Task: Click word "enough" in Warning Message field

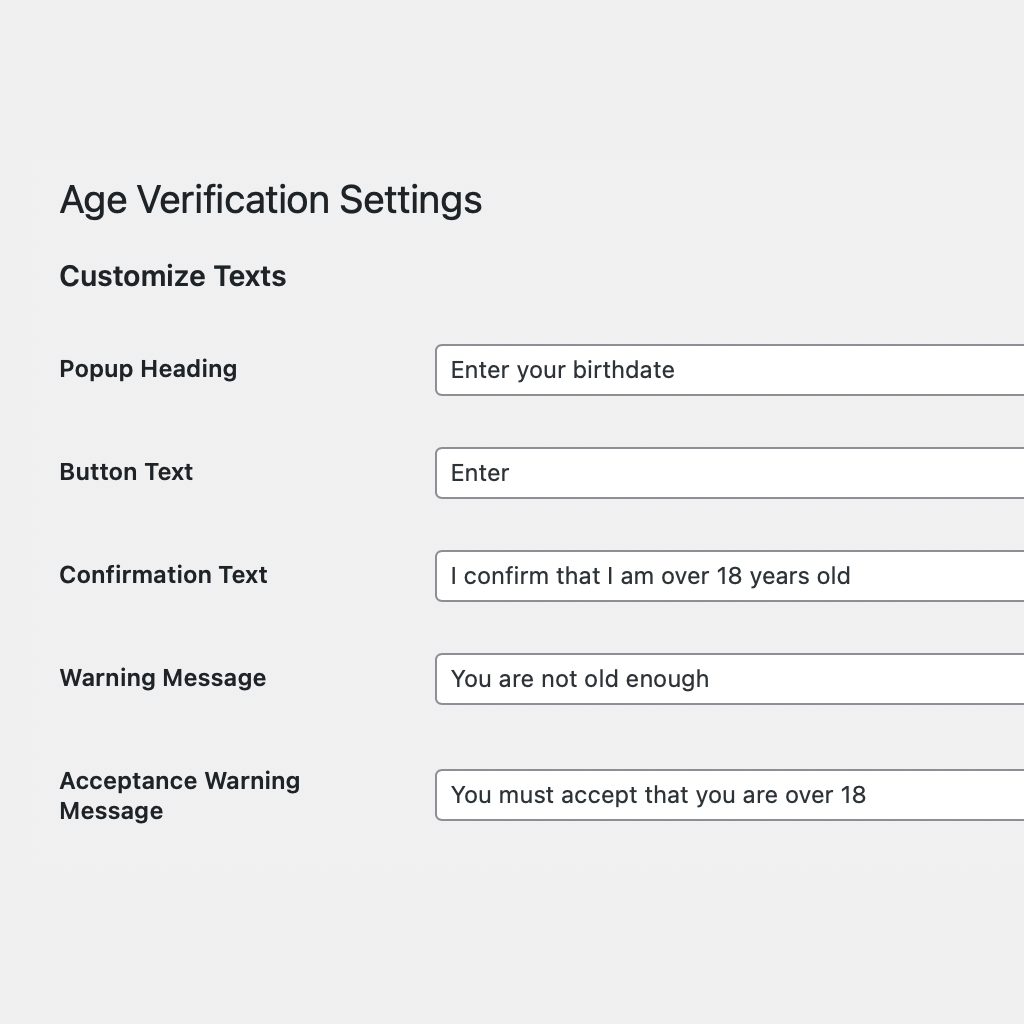Action: 667,680
